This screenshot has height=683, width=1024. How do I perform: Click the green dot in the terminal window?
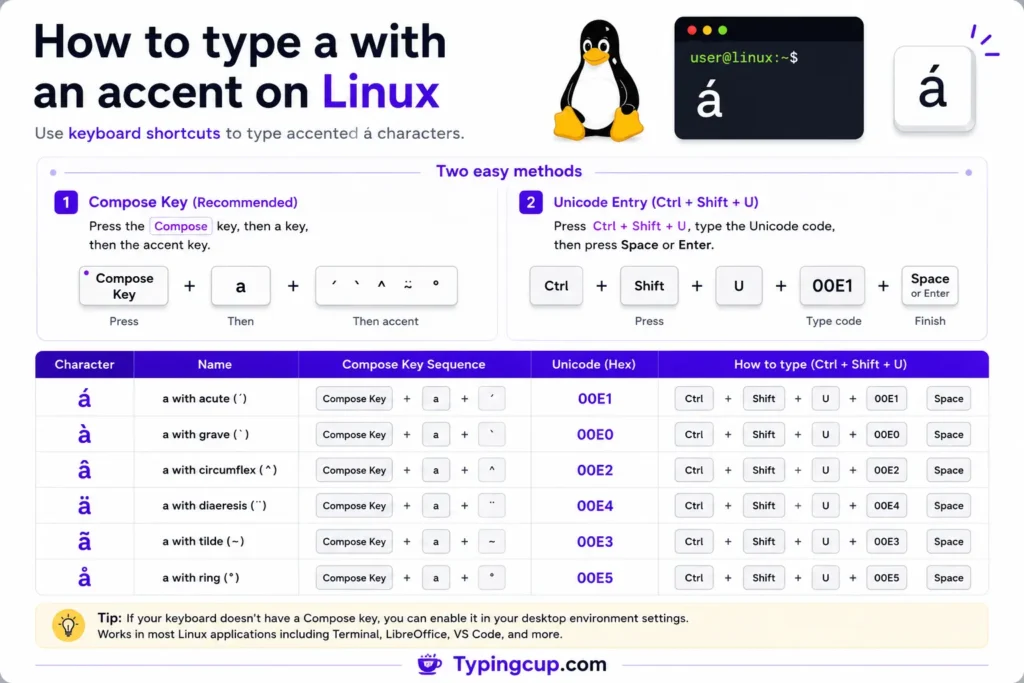(722, 30)
